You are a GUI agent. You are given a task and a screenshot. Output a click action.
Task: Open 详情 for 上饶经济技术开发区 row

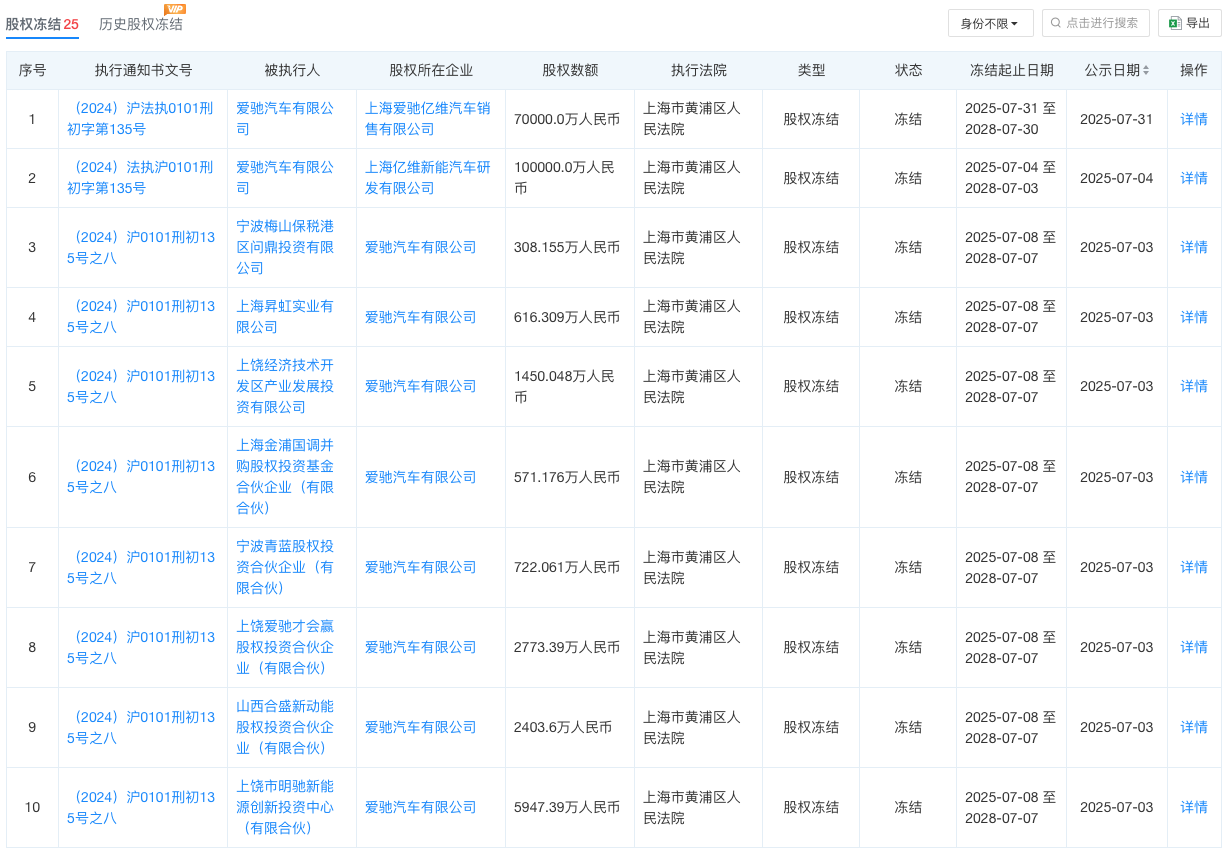[1194, 386]
